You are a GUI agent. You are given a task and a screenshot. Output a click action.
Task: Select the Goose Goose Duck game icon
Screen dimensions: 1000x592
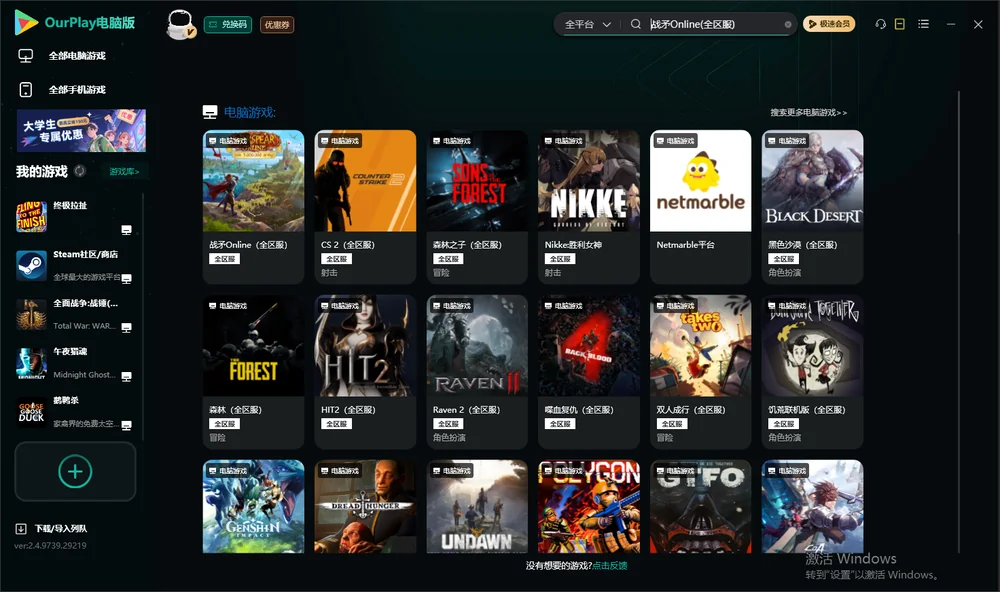[31, 412]
